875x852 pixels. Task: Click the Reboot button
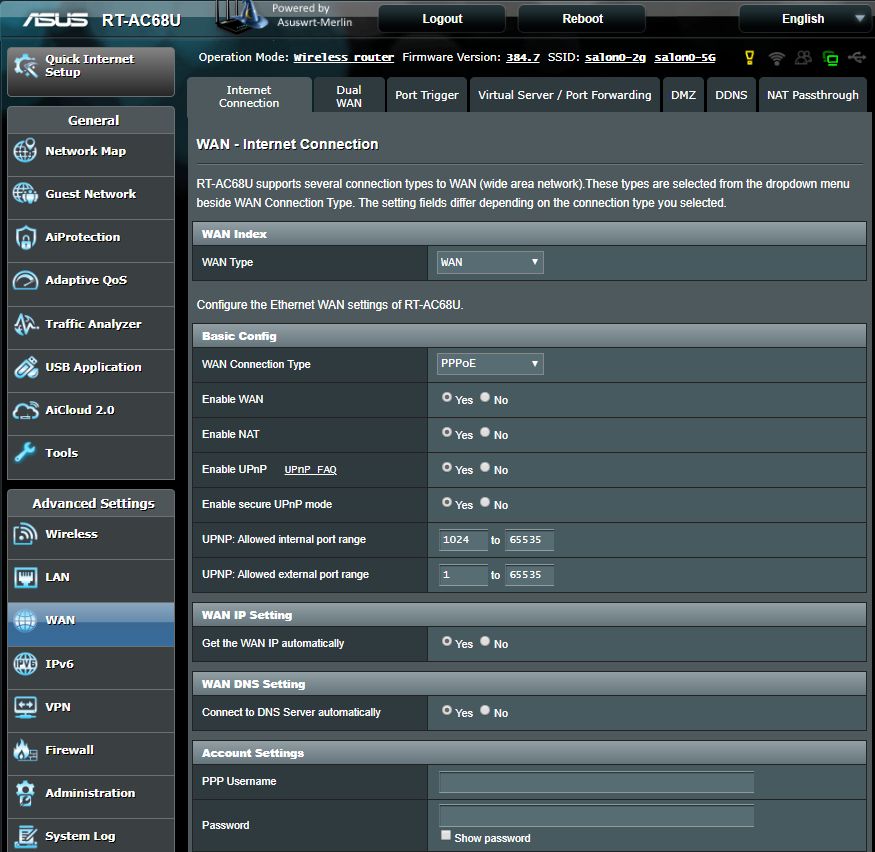click(582, 19)
